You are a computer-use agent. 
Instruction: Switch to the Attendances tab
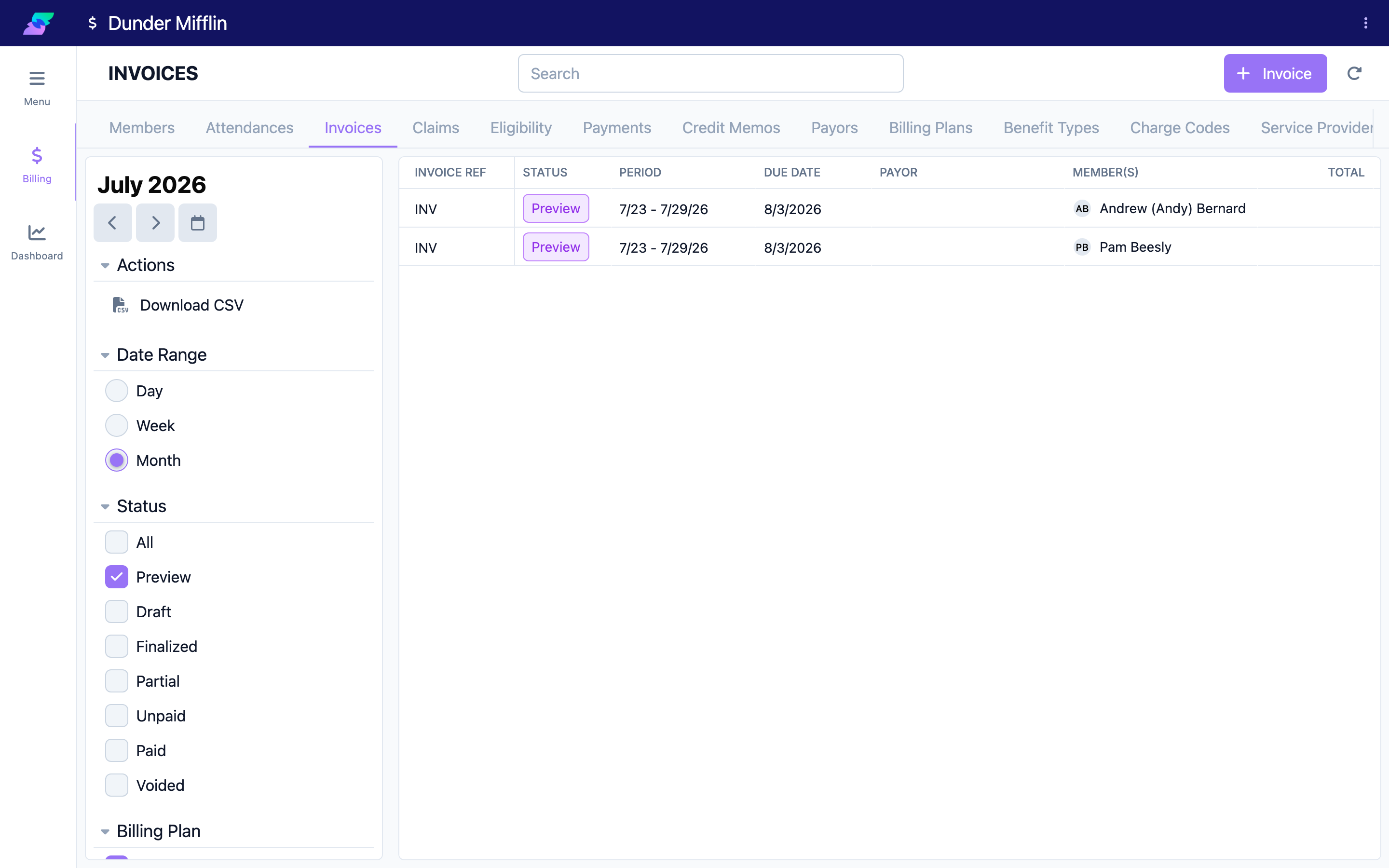tap(250, 127)
